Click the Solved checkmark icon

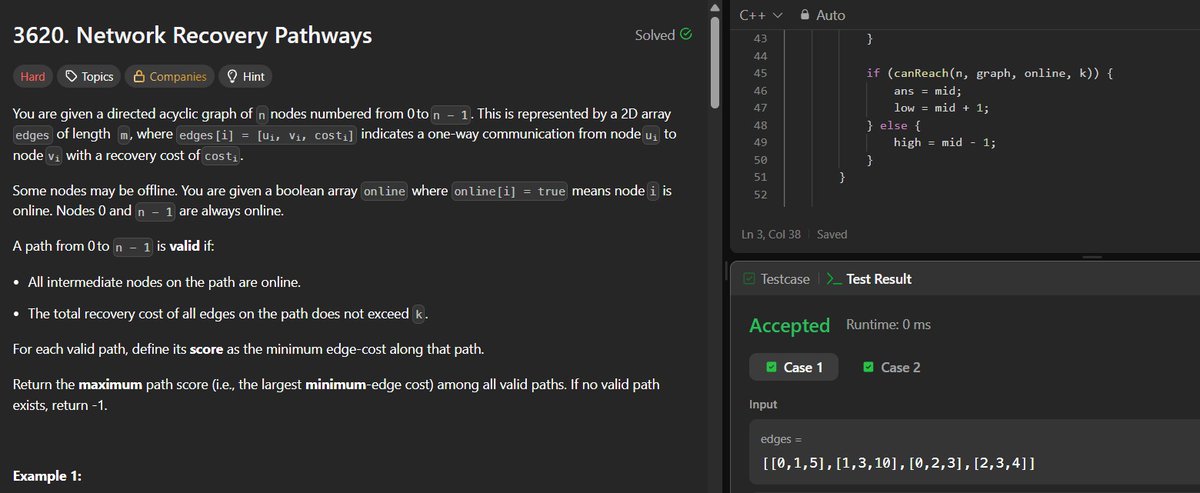tap(685, 35)
